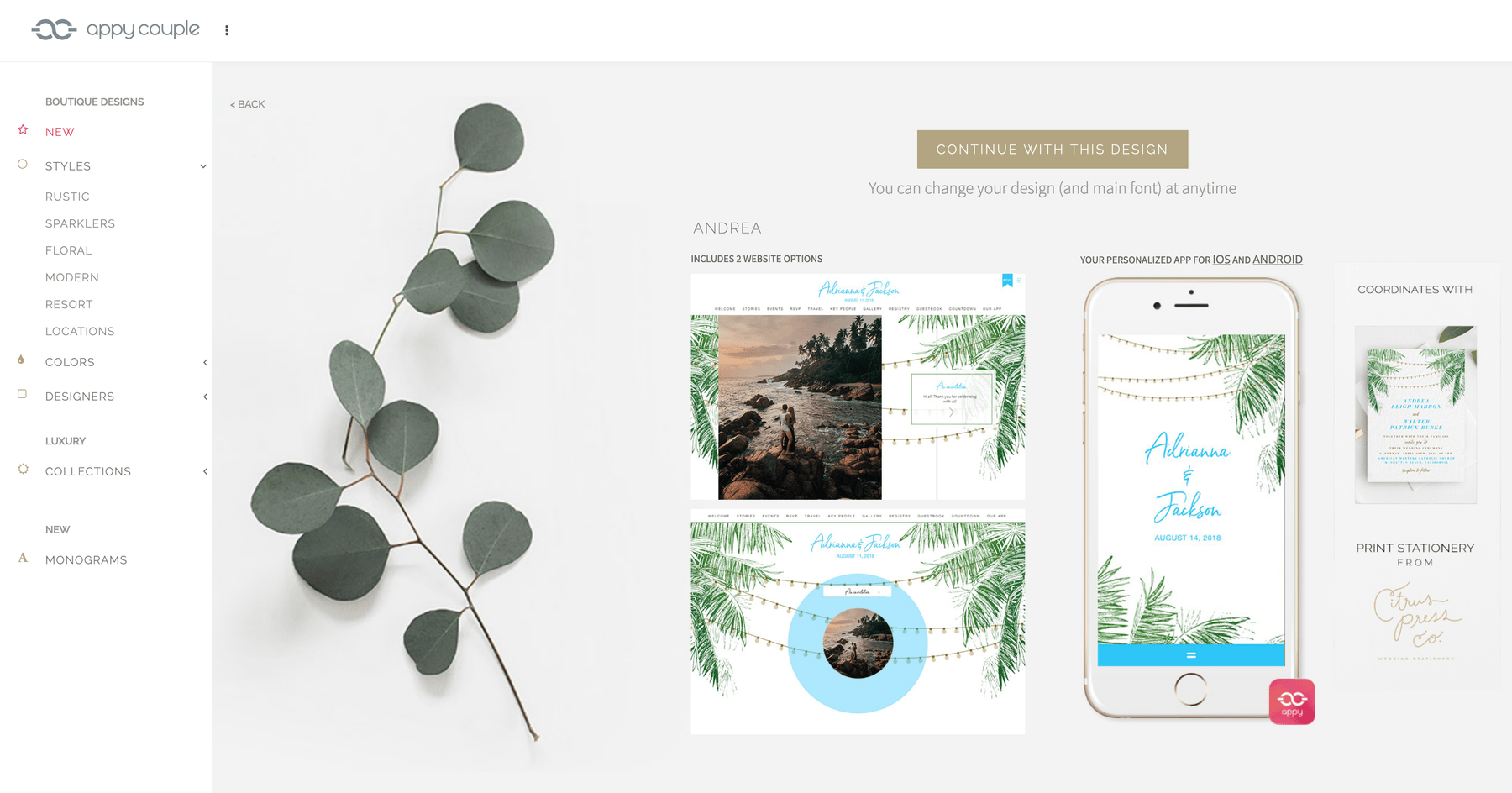Screen dimensions: 1512x793
Task: Select the FLORAL style category
Action: click(69, 250)
